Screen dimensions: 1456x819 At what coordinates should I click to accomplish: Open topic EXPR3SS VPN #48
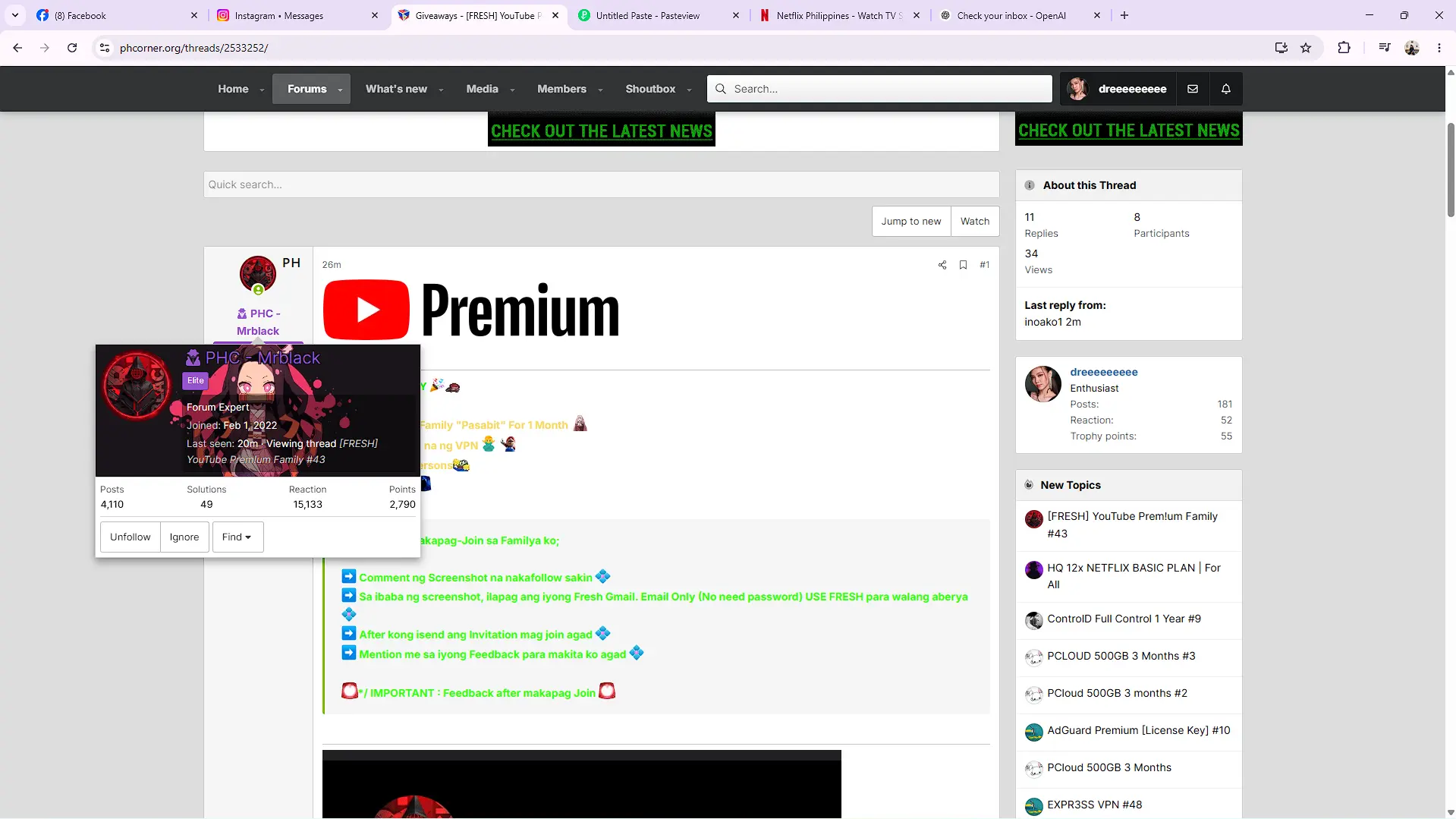(1094, 805)
